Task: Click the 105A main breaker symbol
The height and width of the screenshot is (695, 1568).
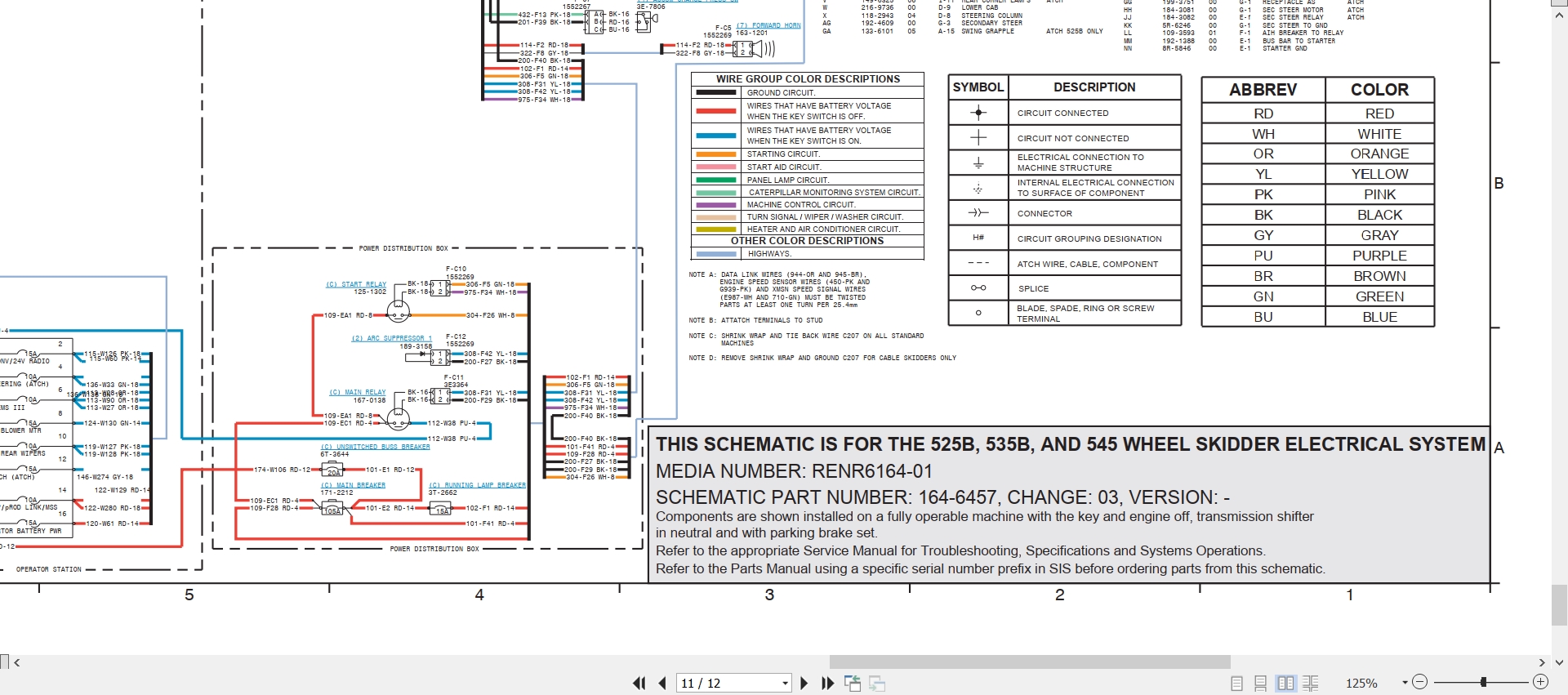Action: pyautogui.click(x=332, y=509)
